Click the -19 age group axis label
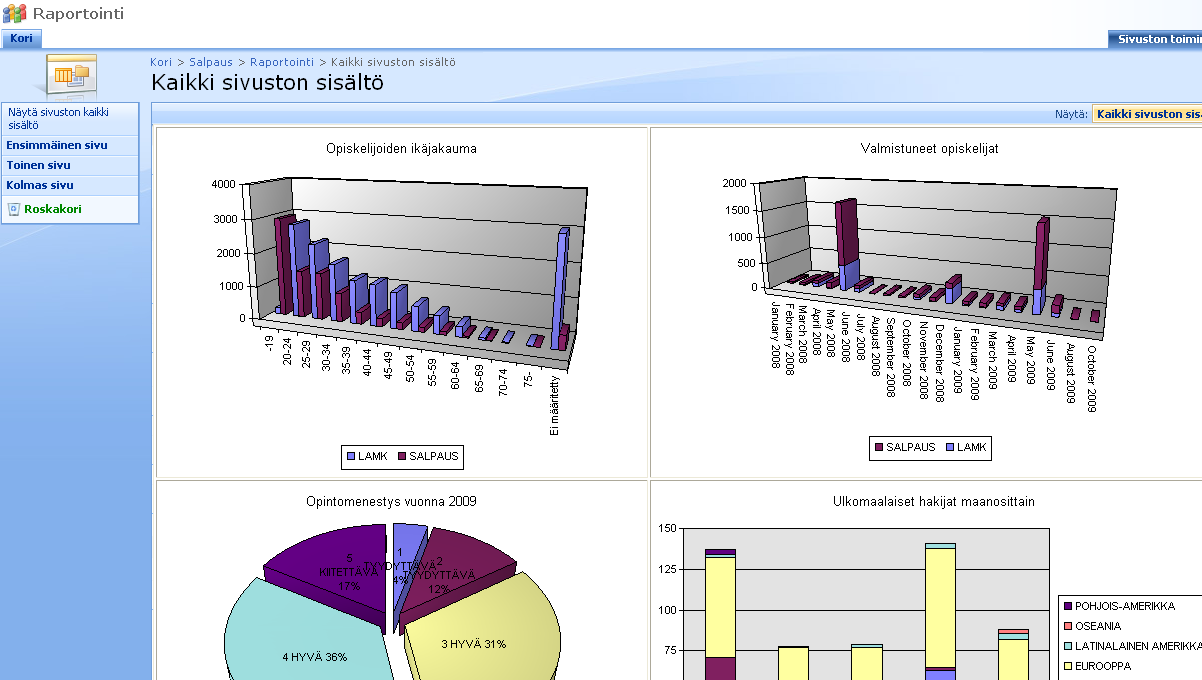This screenshot has height=680, width=1202. tap(269, 343)
